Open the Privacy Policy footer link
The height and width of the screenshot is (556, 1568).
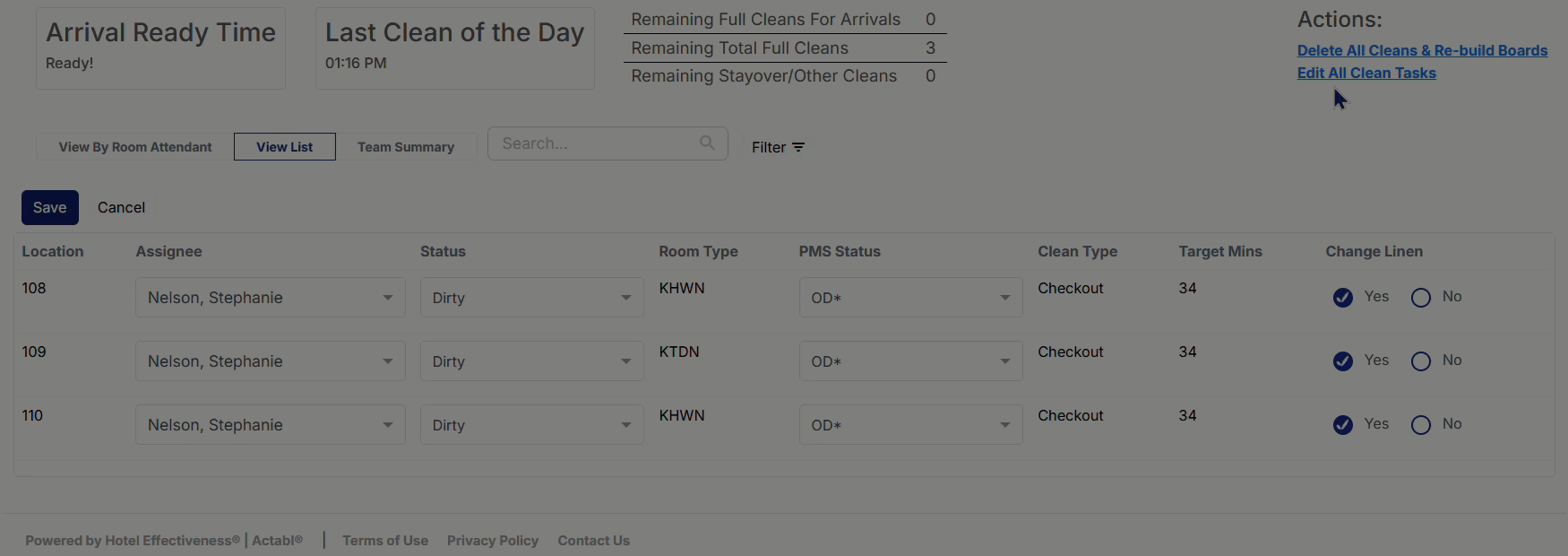[x=493, y=541]
